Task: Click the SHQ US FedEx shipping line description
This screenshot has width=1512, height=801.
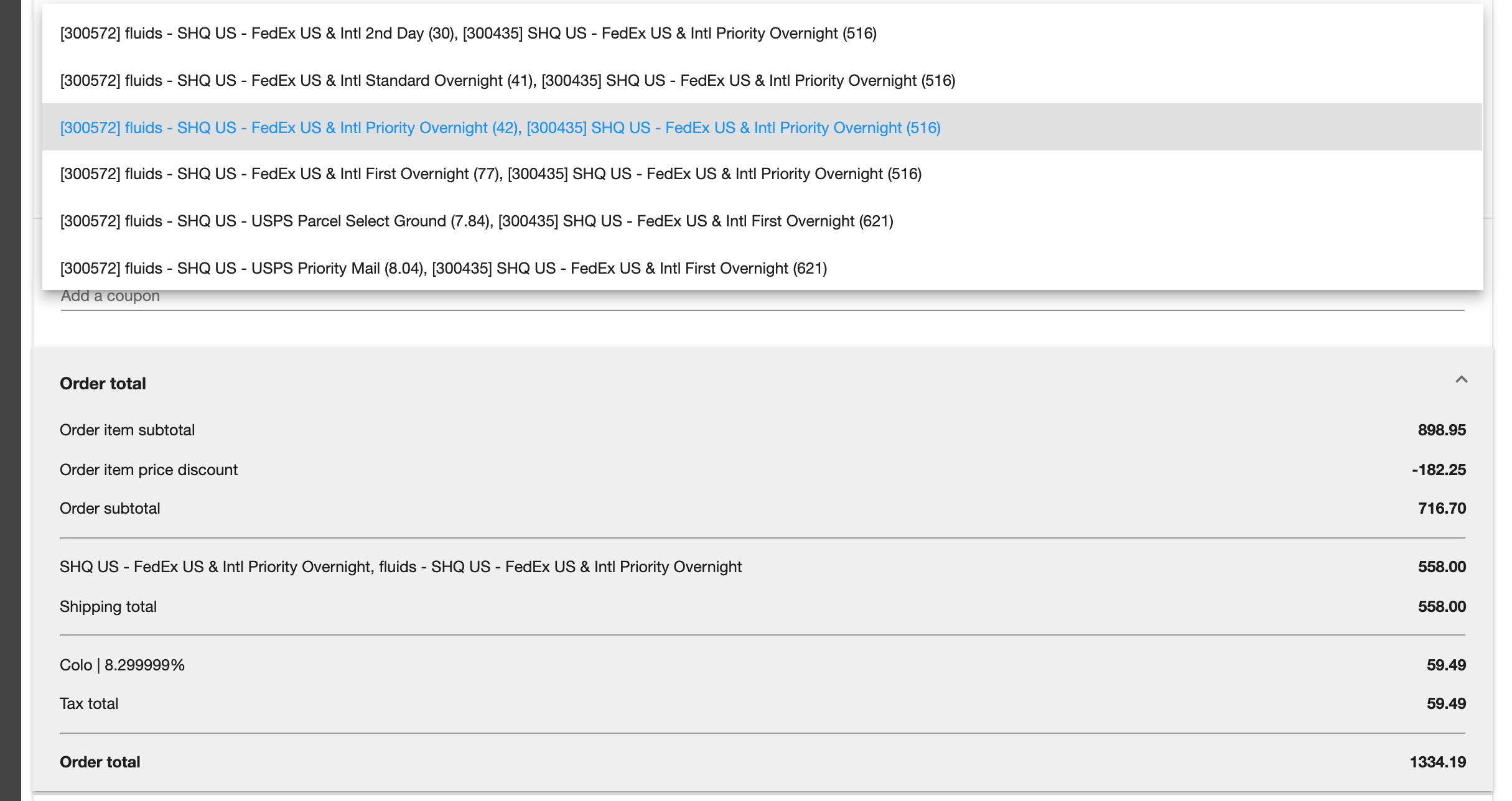Action: pos(400,567)
